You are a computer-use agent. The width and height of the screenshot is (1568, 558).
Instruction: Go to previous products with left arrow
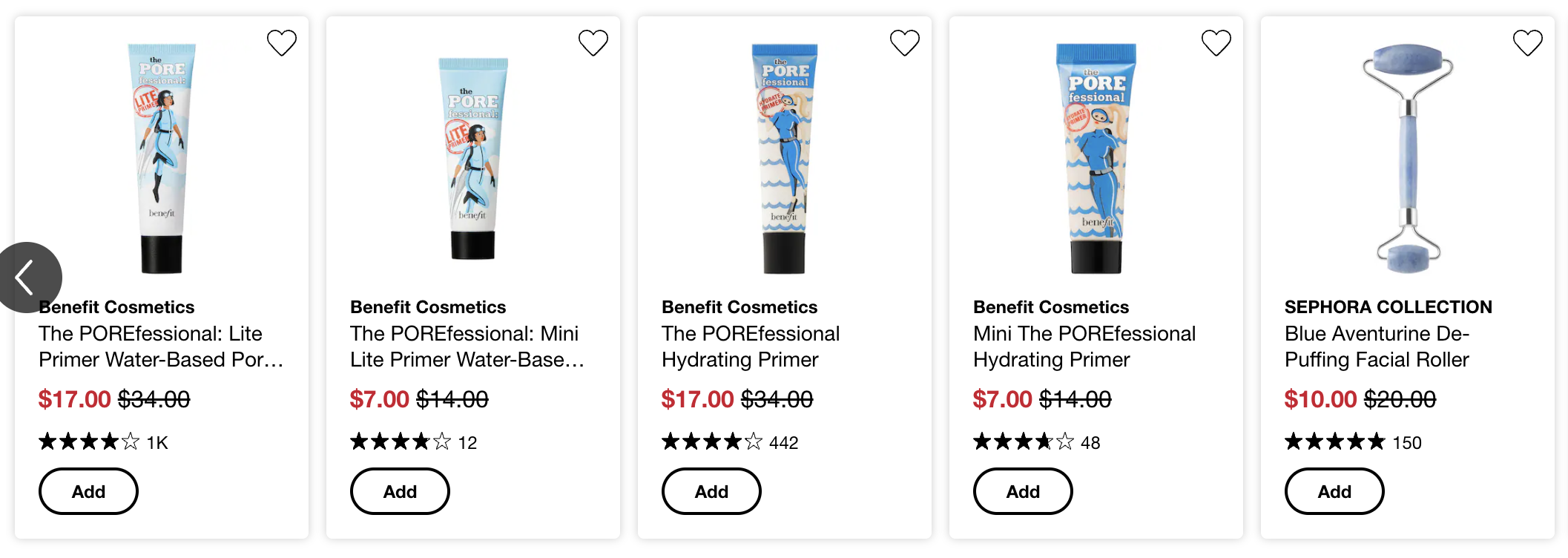(28, 278)
